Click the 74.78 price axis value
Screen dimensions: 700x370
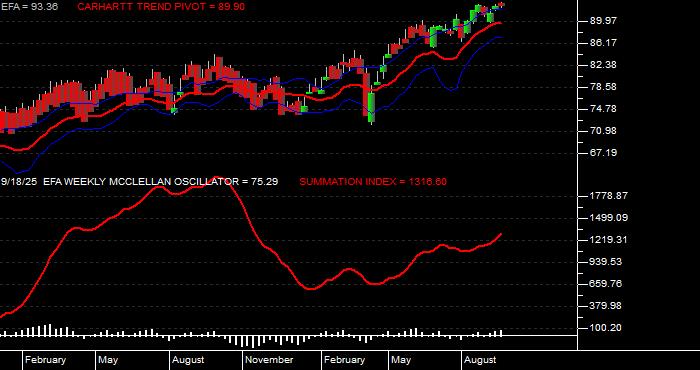[x=603, y=109]
